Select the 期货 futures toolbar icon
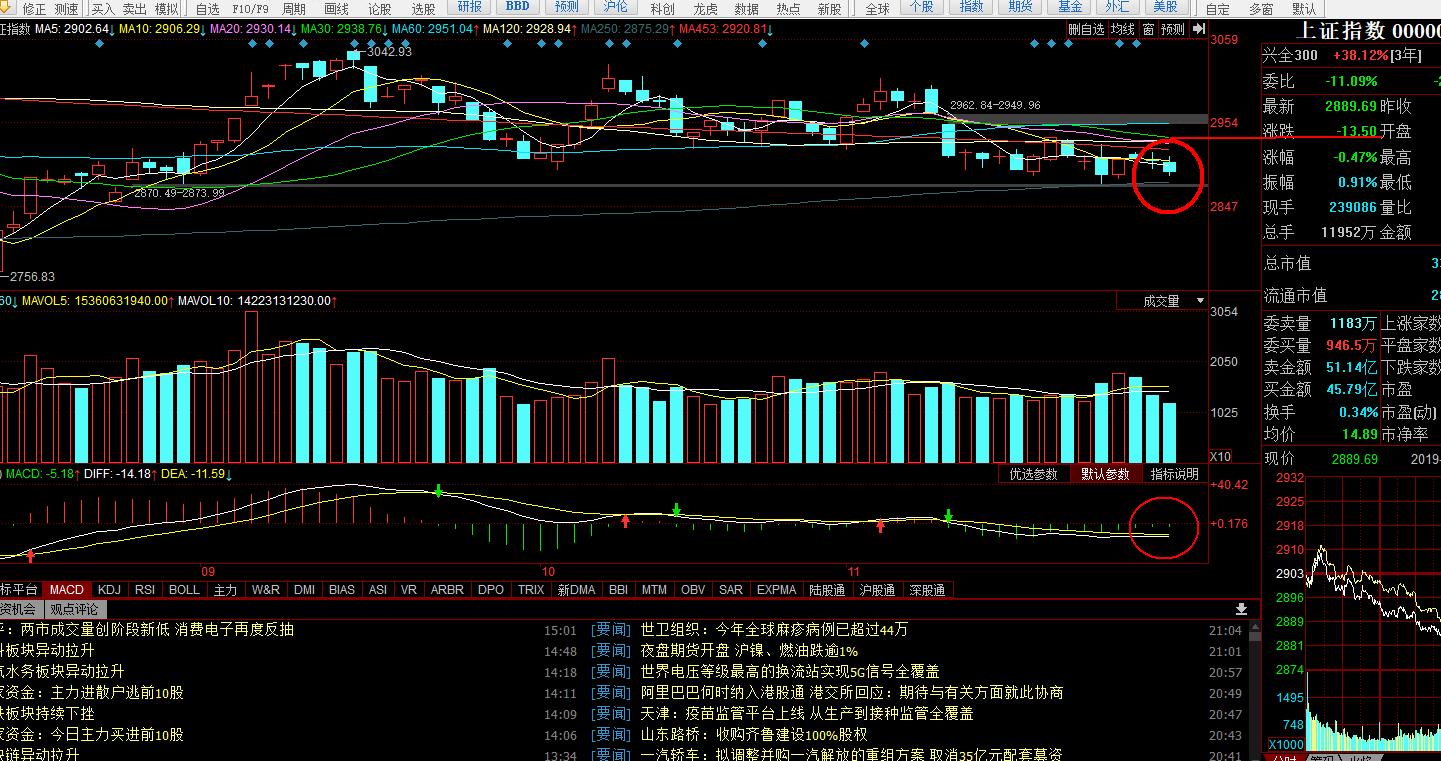The image size is (1441, 761). click(x=1020, y=8)
